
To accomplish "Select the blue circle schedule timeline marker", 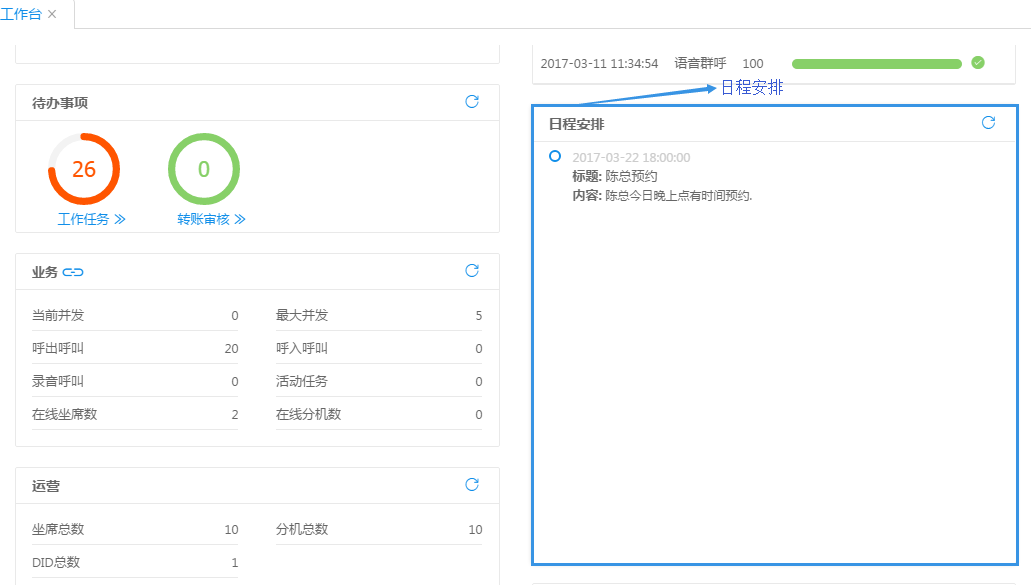I will click(555, 156).
